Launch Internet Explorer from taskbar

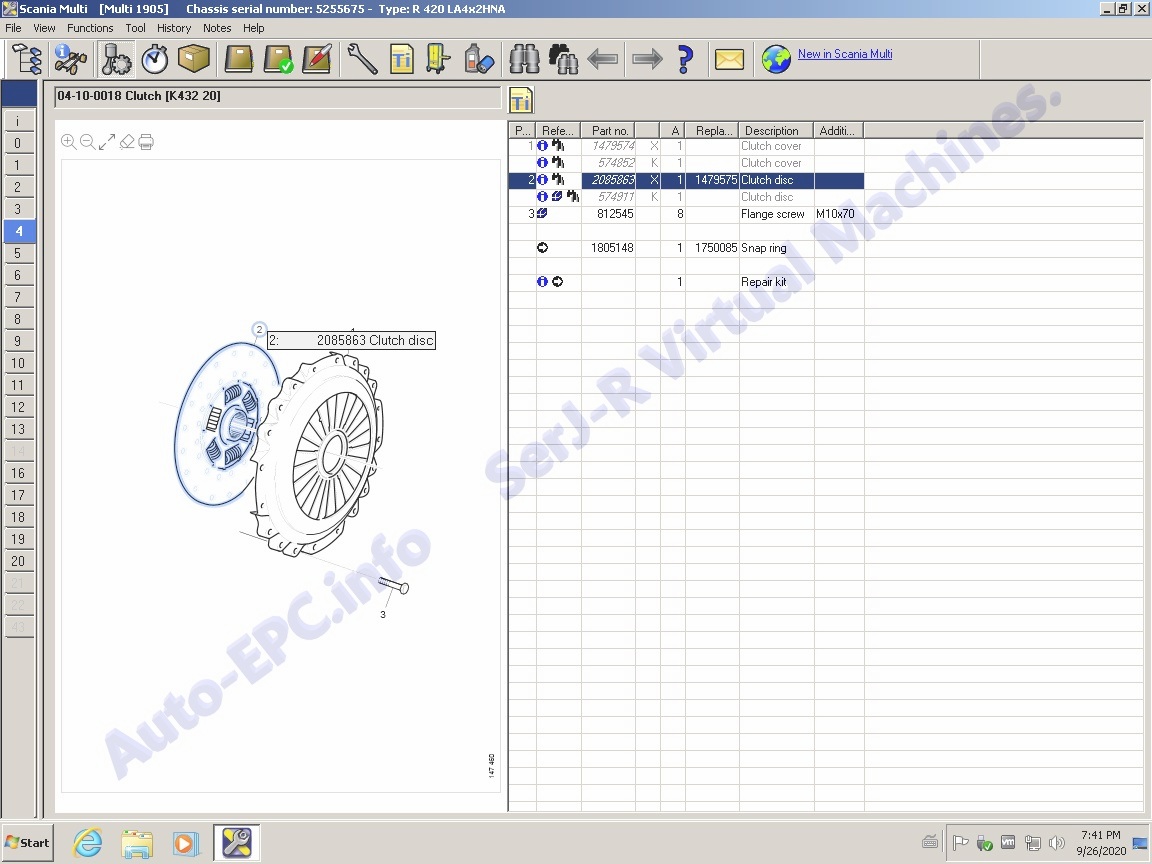pos(87,843)
